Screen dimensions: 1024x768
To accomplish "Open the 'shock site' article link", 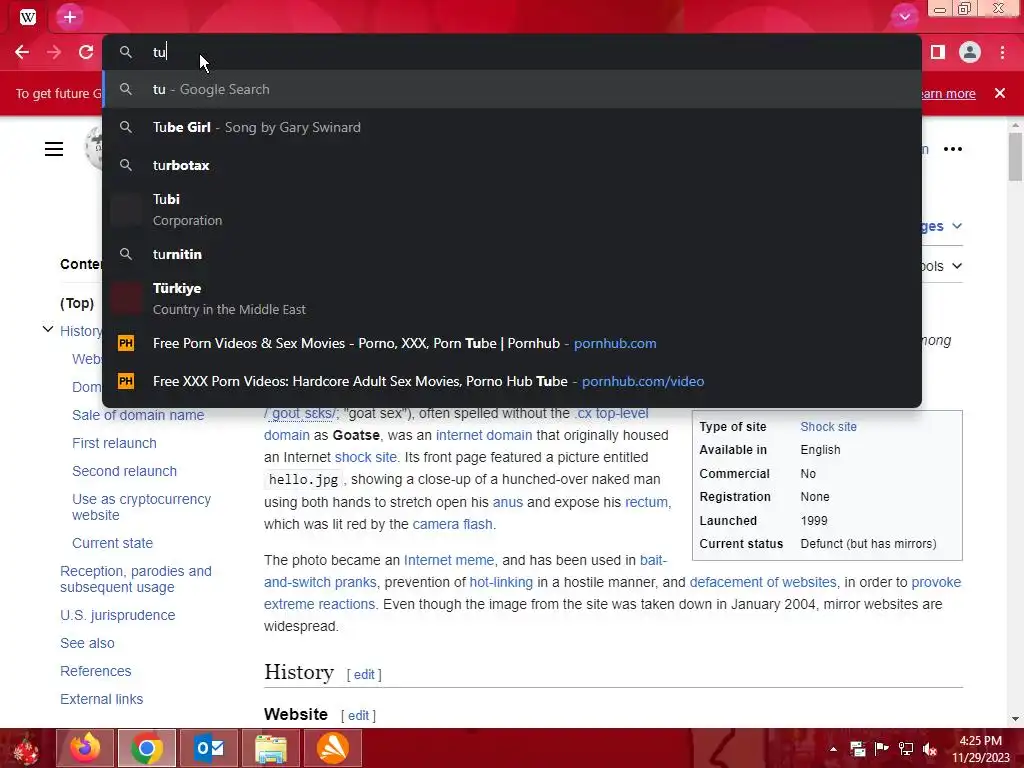I will tap(366, 457).
